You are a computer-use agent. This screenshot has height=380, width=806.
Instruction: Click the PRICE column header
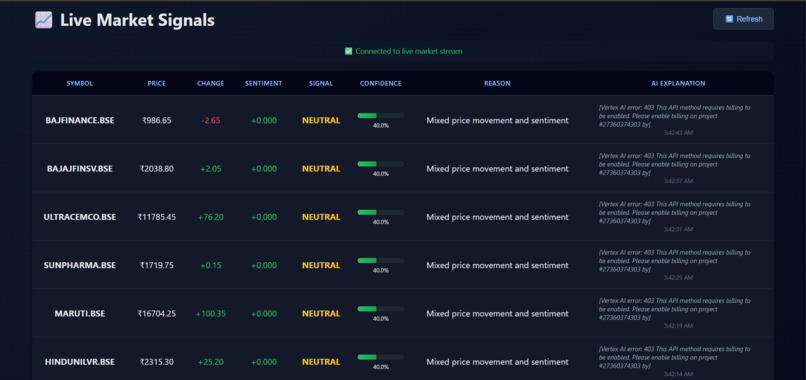tap(157, 83)
